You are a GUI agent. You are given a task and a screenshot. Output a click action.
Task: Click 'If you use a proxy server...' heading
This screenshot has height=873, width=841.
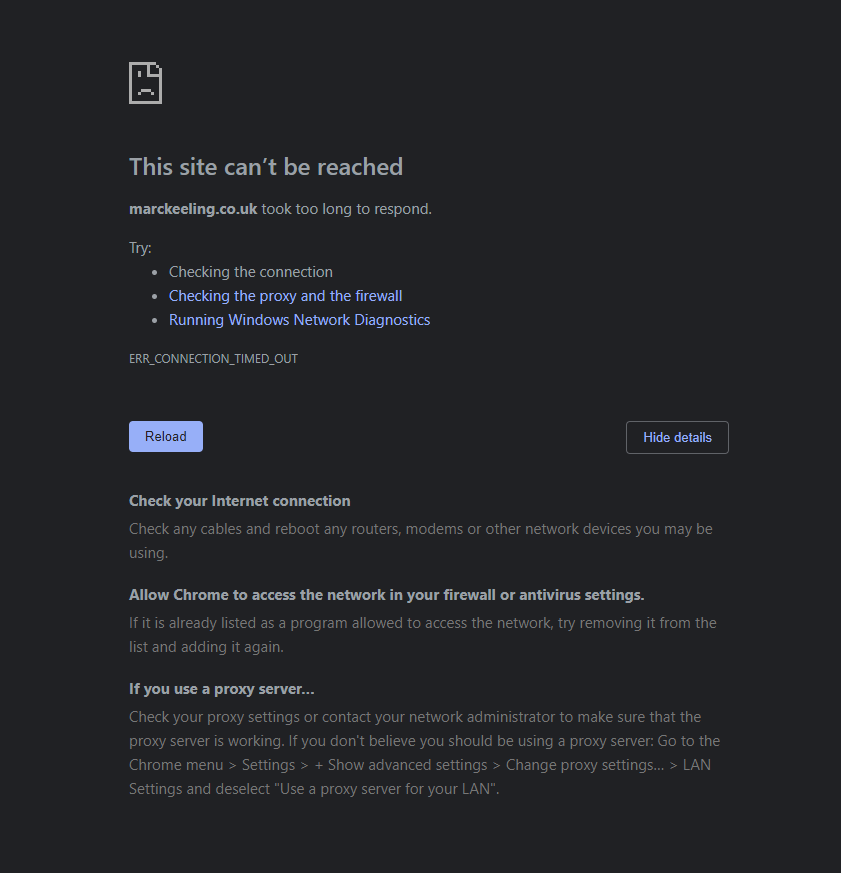click(222, 689)
